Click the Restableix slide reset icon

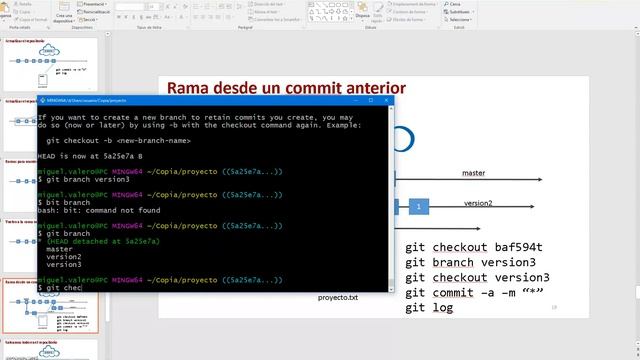81,12
